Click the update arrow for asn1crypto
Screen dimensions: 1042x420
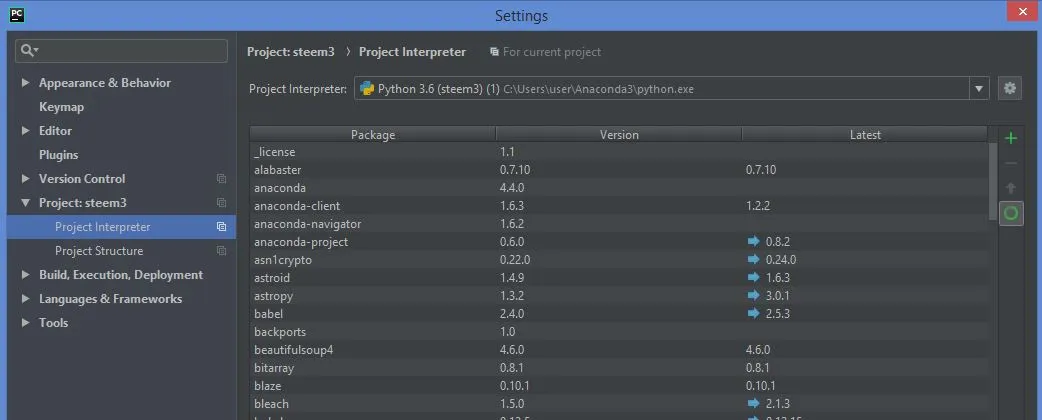[x=753, y=260]
